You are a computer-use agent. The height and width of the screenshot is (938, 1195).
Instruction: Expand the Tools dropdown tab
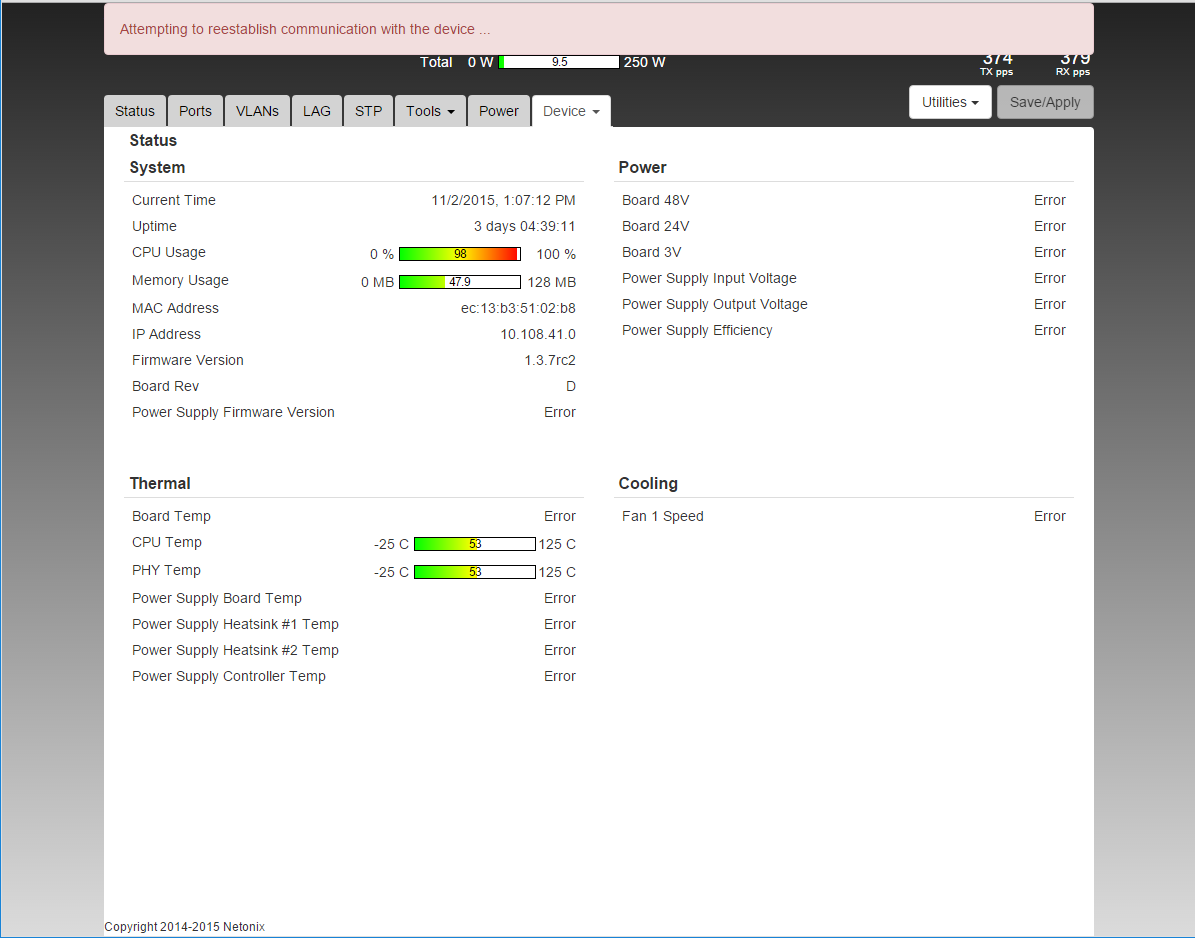point(430,111)
